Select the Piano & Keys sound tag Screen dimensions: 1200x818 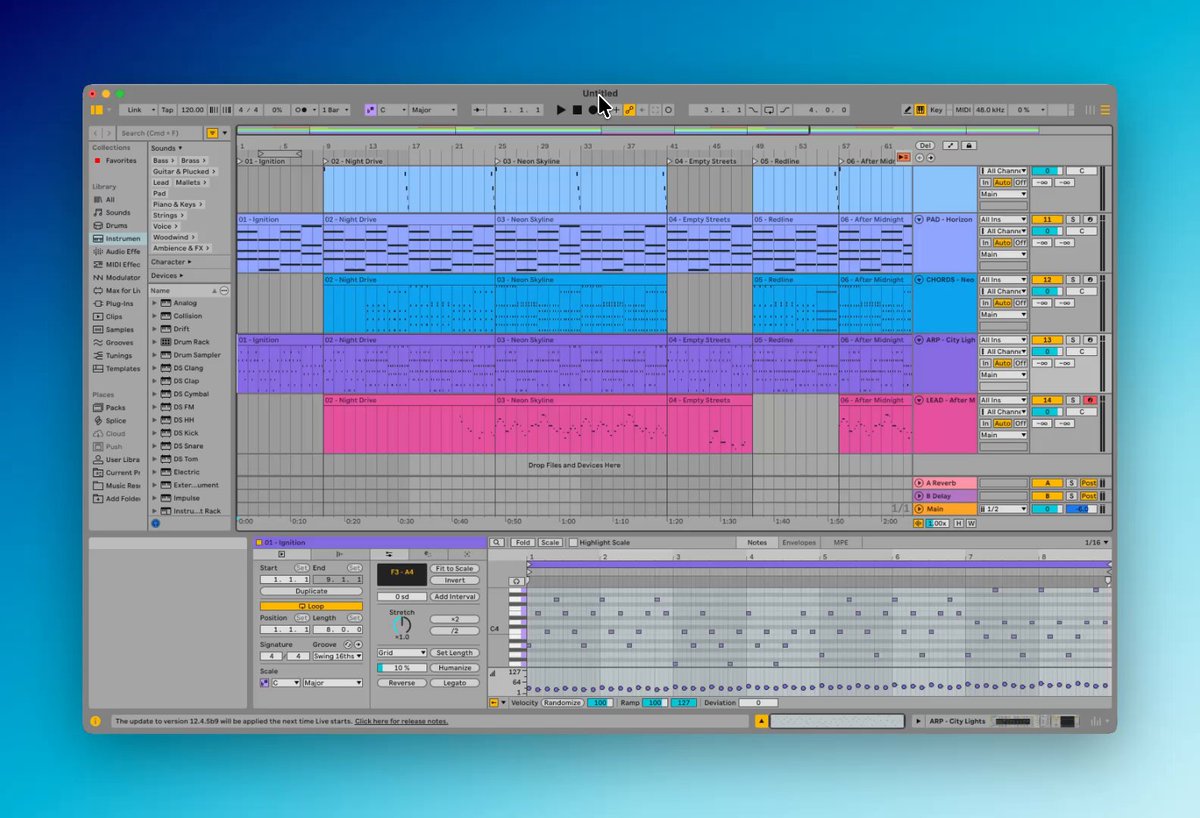click(177, 204)
